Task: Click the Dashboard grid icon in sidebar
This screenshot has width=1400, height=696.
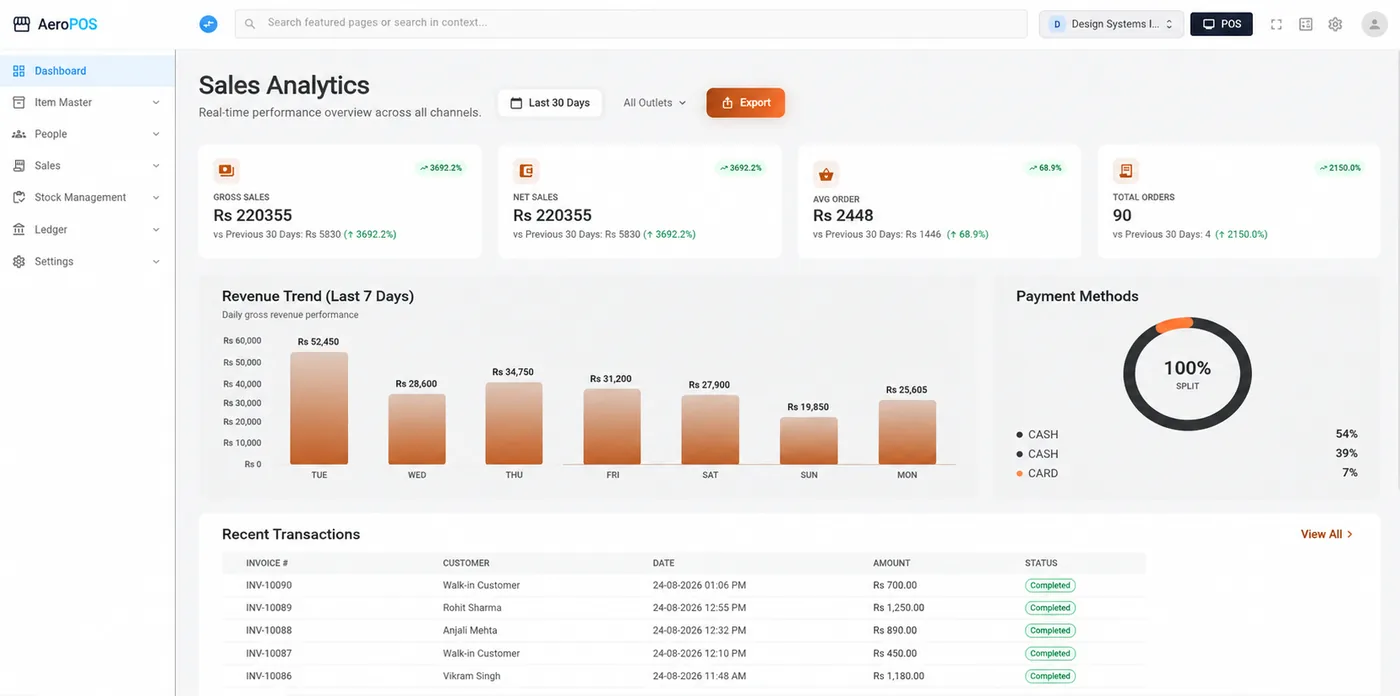Action: click(19, 71)
